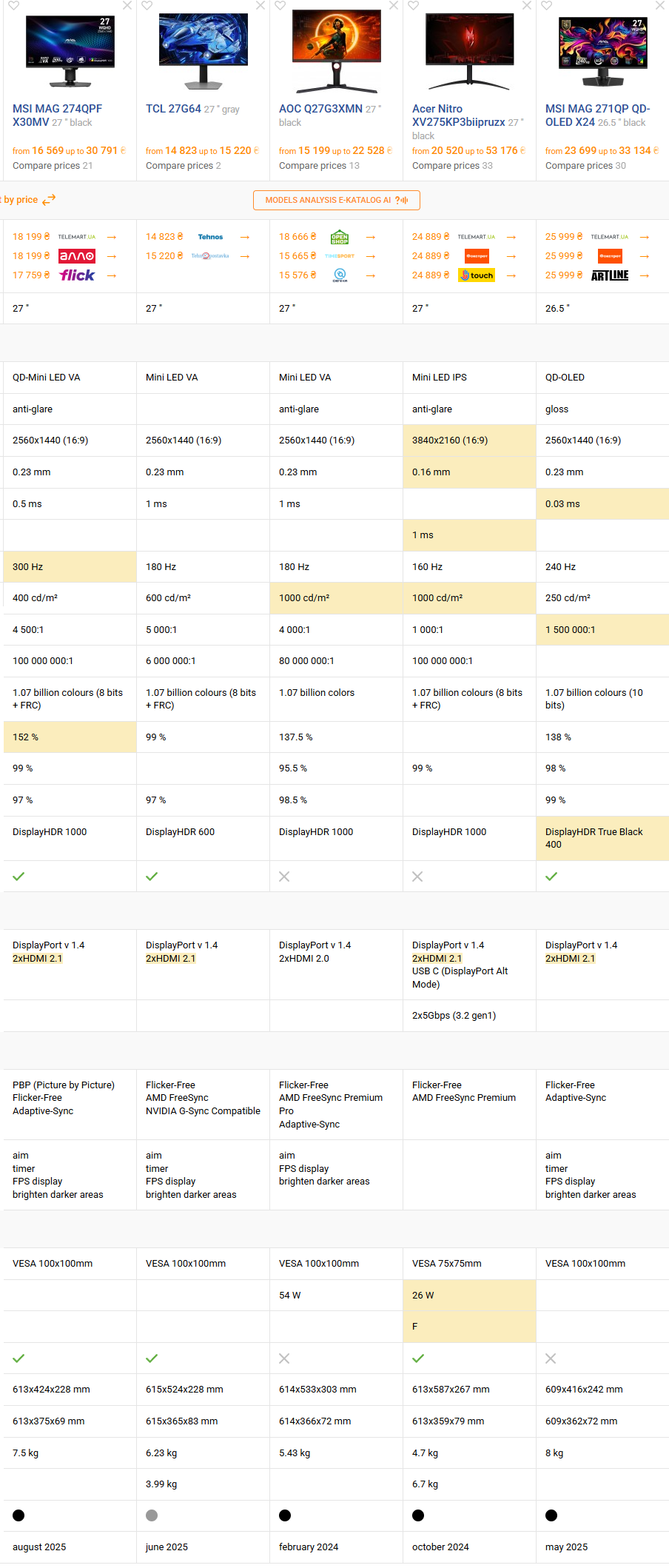Viewport: 669px width, 1568px height.
Task: Open Compare prices 2 link
Action: (x=184, y=166)
